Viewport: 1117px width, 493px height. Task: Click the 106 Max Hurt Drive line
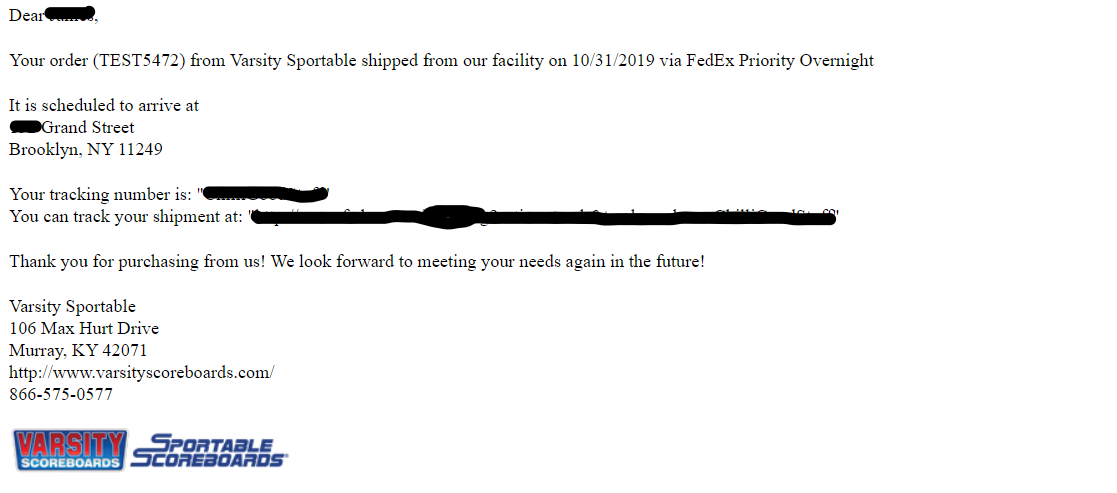84,328
